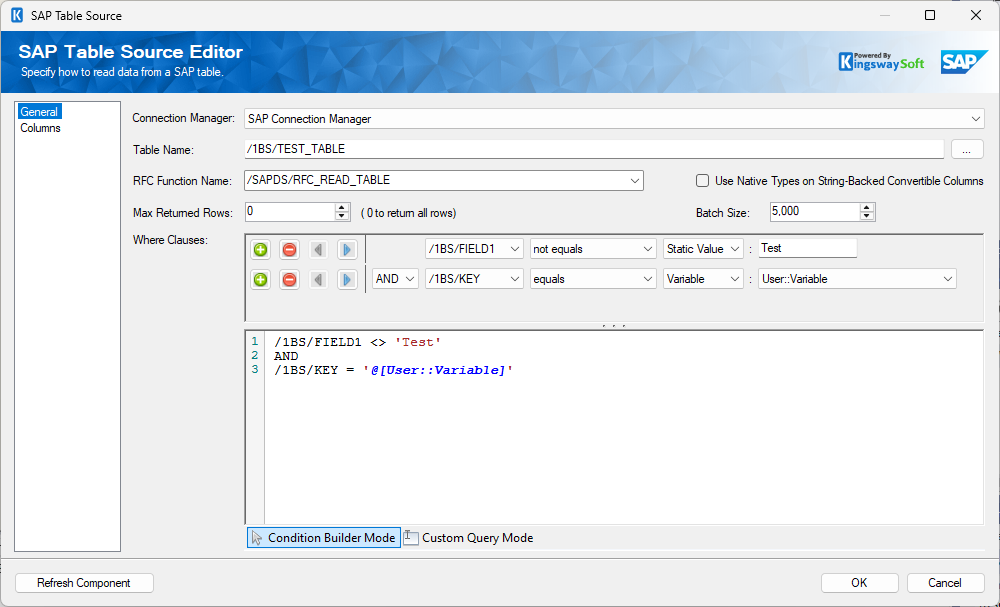The image size is (1000, 607).
Task: Click the Refresh Component button
Action: click(x=84, y=583)
